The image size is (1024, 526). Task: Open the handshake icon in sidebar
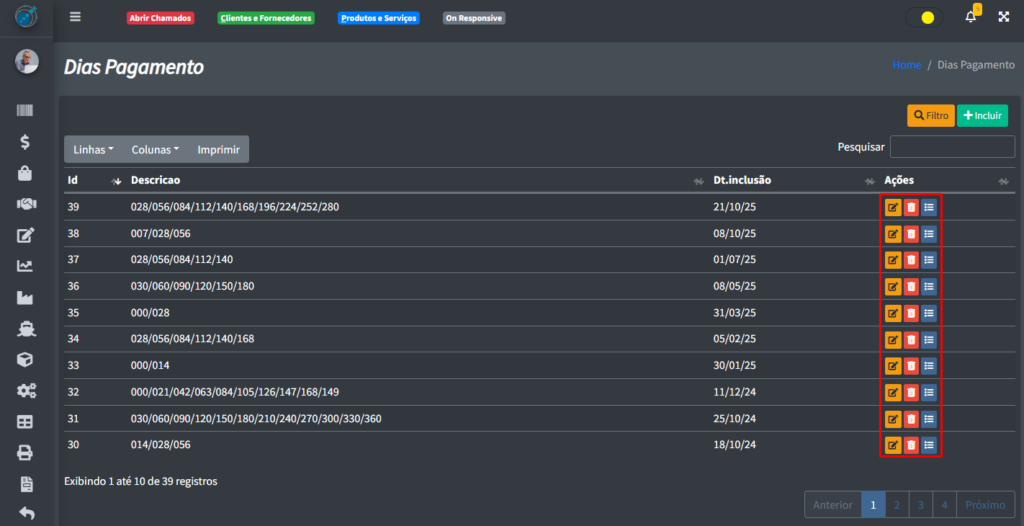click(x=26, y=204)
